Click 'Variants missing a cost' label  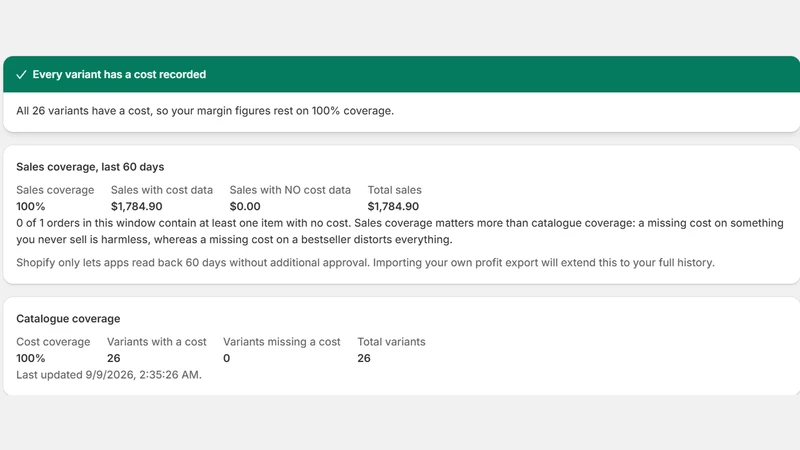(x=282, y=341)
